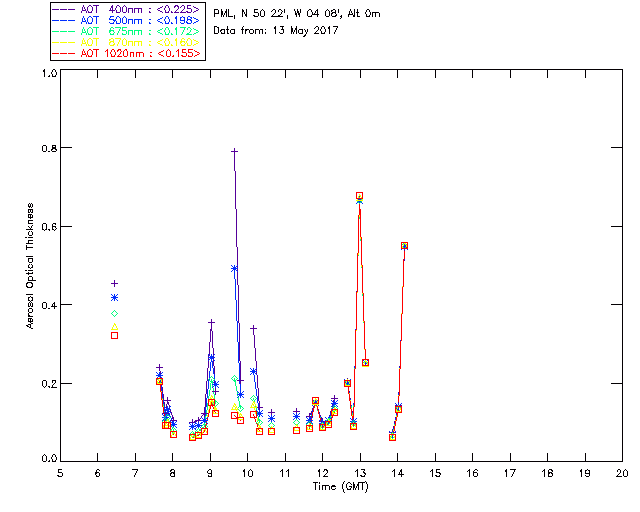Click the y-axis tick label 0.0
This screenshot has height=512, width=640.
(x=49, y=459)
